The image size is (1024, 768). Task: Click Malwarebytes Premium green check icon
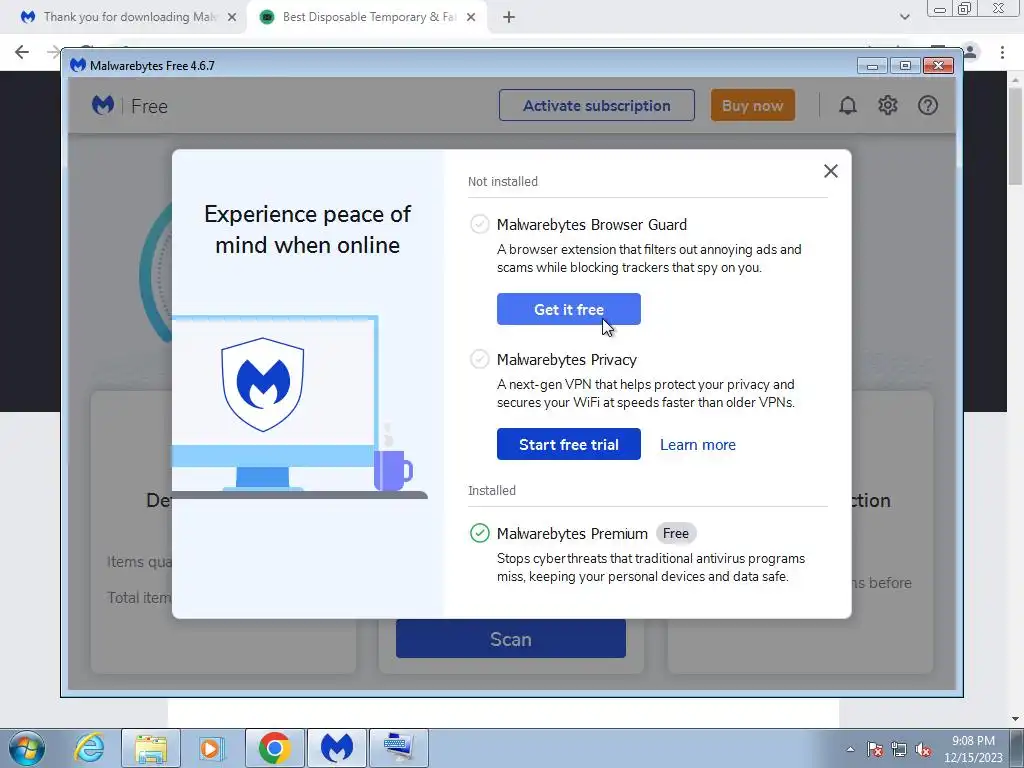[x=479, y=533]
